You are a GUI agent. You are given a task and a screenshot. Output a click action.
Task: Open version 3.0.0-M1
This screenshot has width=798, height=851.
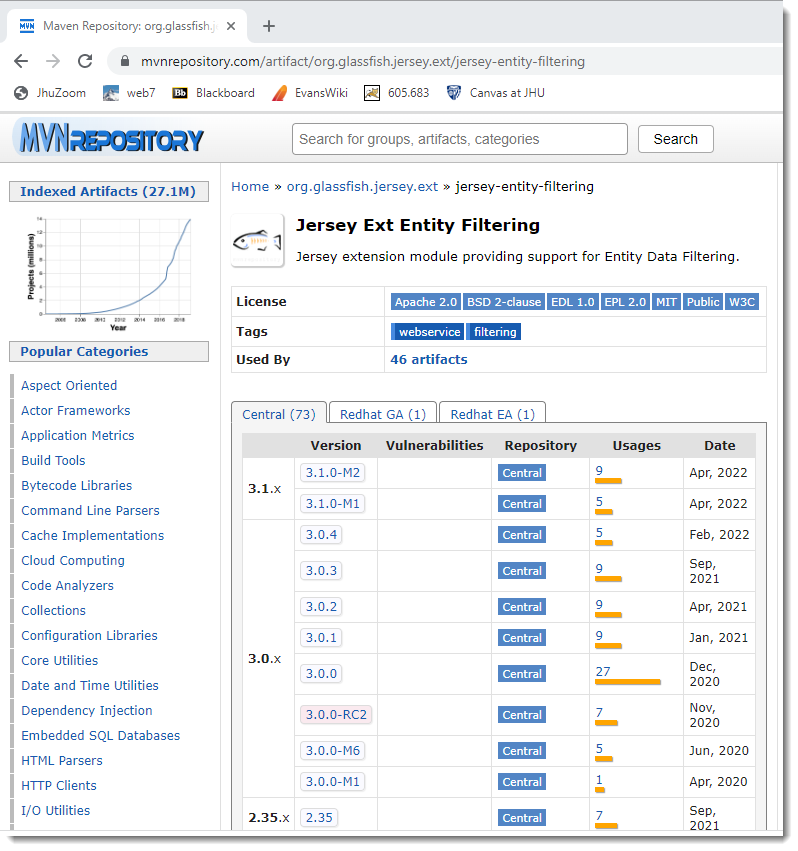(x=333, y=782)
